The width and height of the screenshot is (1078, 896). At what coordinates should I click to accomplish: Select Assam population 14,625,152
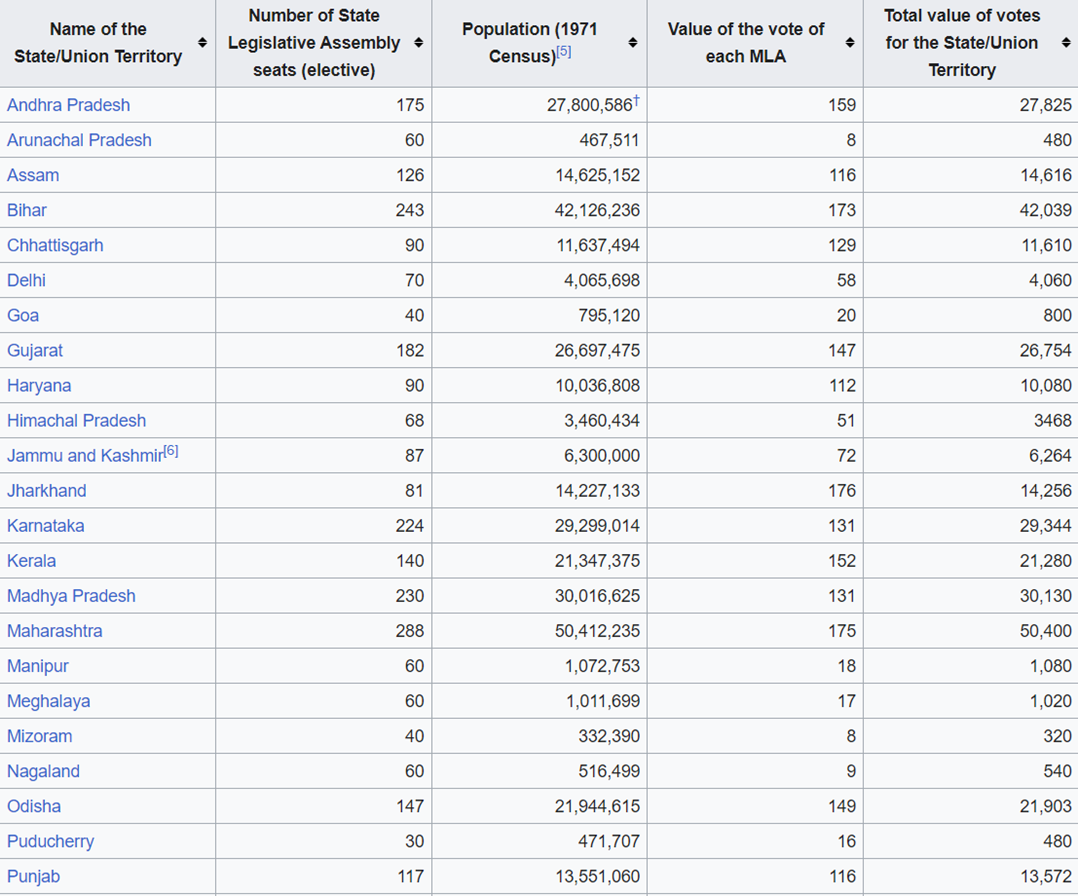pos(597,175)
